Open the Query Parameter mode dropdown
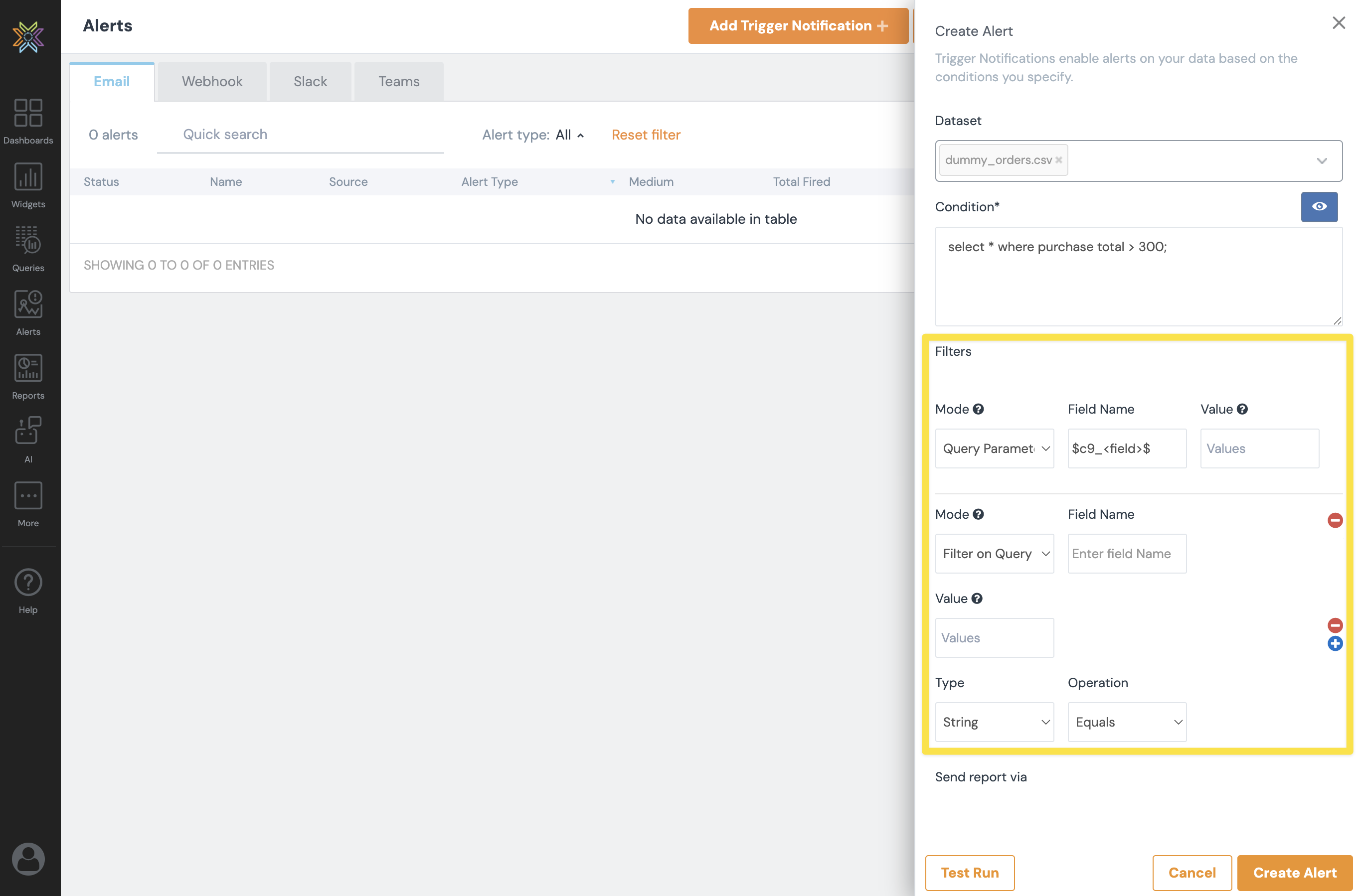Screen dimensions: 1360x896 coord(994,448)
